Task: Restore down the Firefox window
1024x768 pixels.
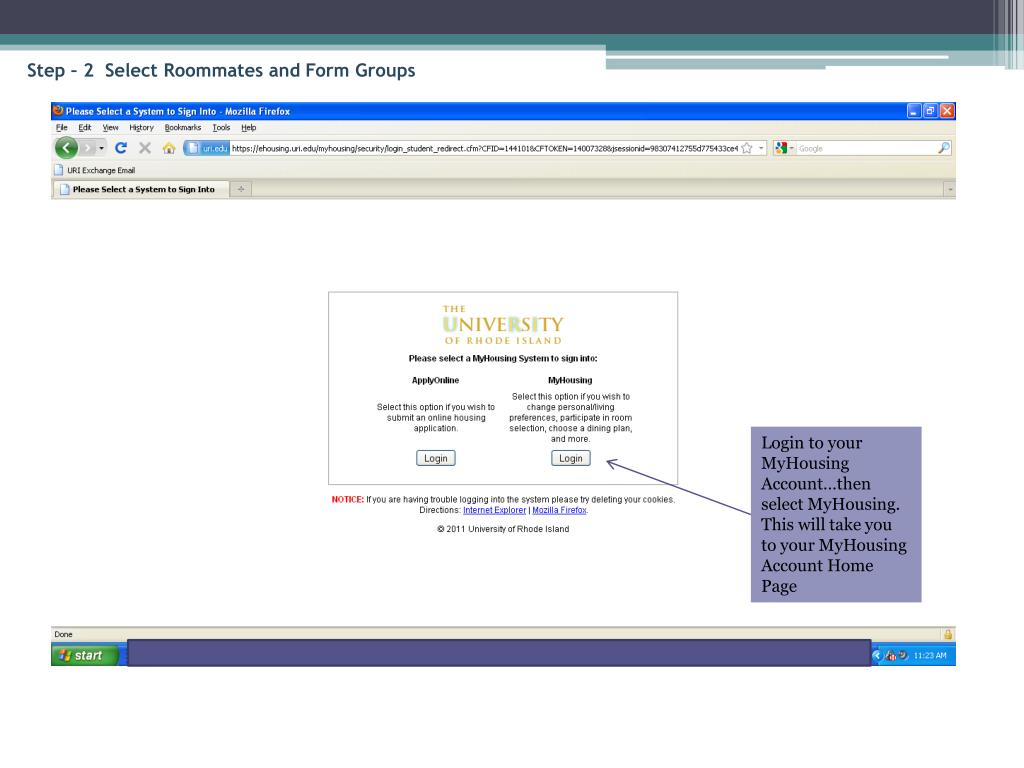Action: point(931,111)
